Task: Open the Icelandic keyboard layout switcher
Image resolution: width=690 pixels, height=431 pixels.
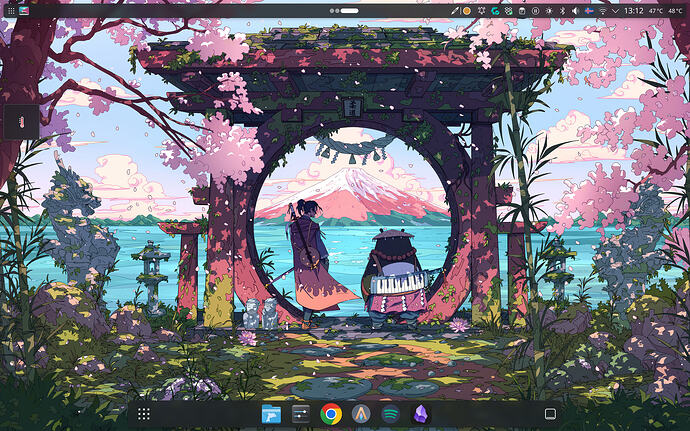Action: tap(589, 11)
